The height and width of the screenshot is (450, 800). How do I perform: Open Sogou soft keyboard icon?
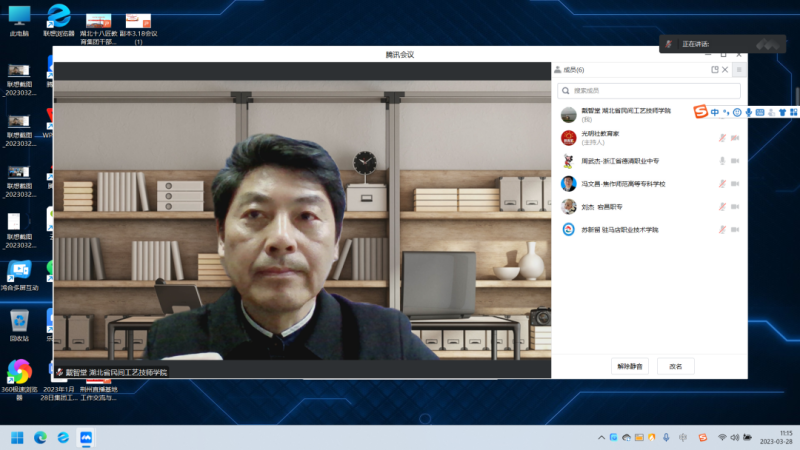[760, 112]
